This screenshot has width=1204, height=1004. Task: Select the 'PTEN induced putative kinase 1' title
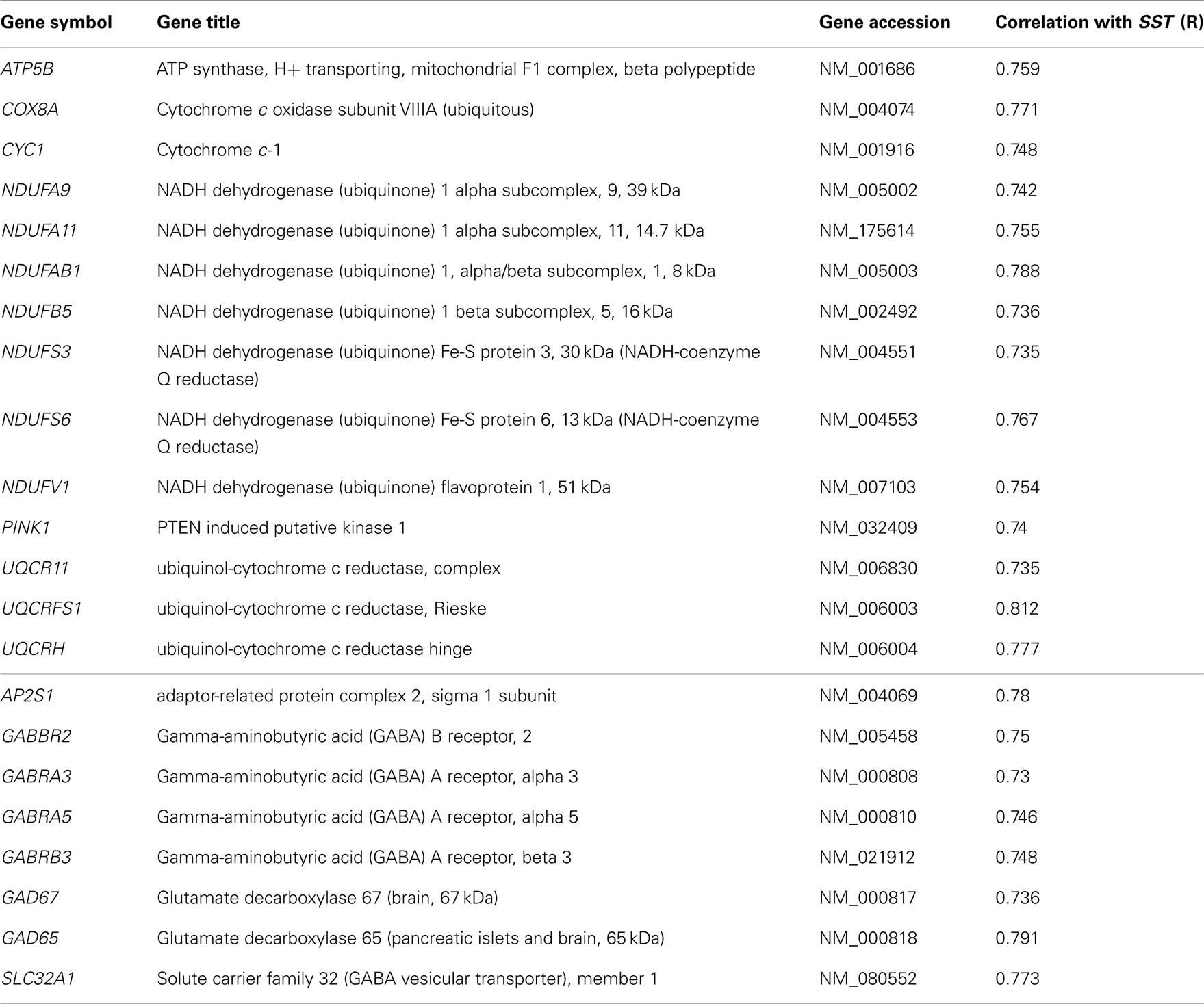point(281,528)
